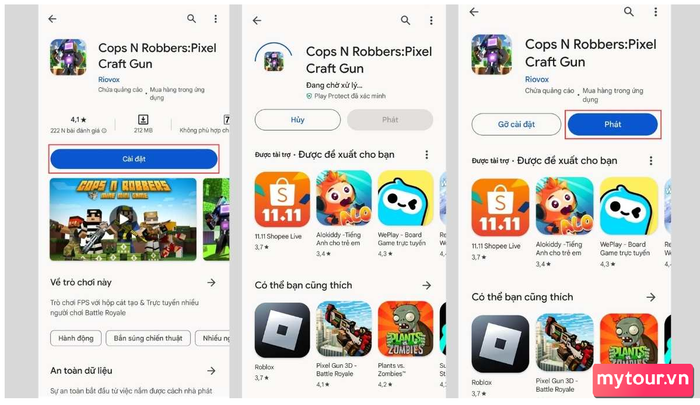The width and height of the screenshot is (700, 405).
Task: Select the Bắn súng chiến thuật chip
Action: coord(148,338)
